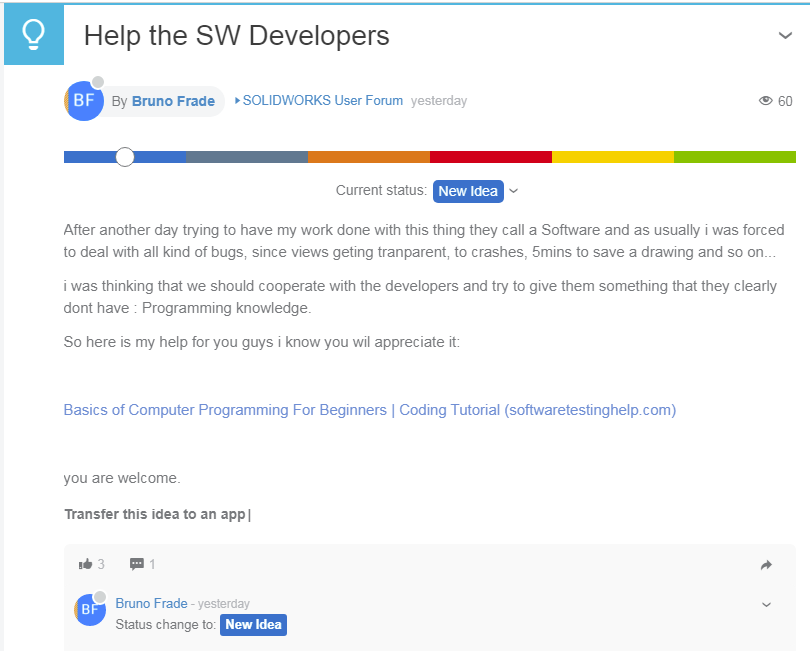Open the Current status dropdown arrow
The image size is (810, 651).
(513, 191)
